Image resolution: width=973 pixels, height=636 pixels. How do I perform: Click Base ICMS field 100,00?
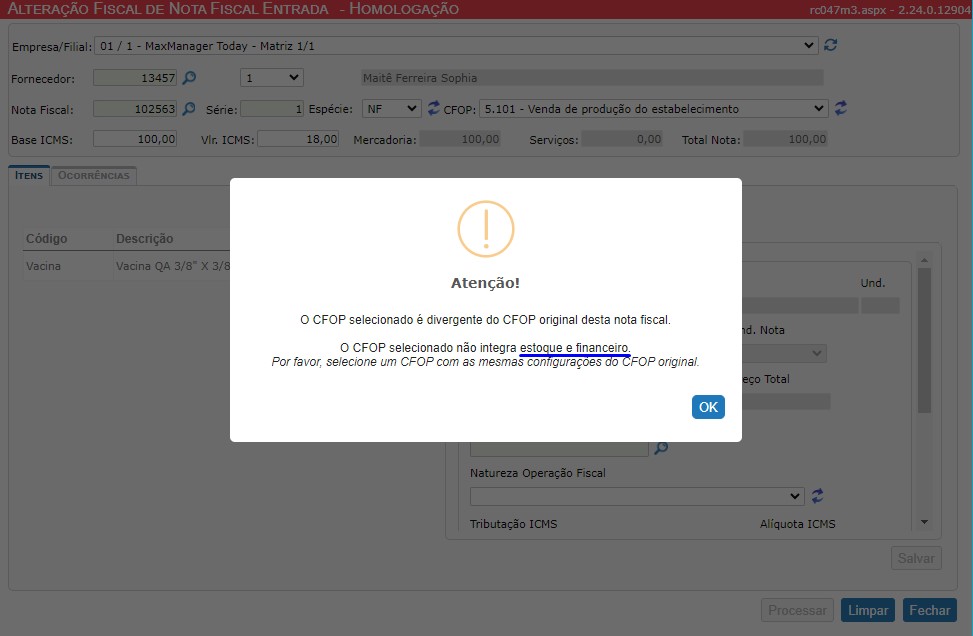(x=135, y=139)
